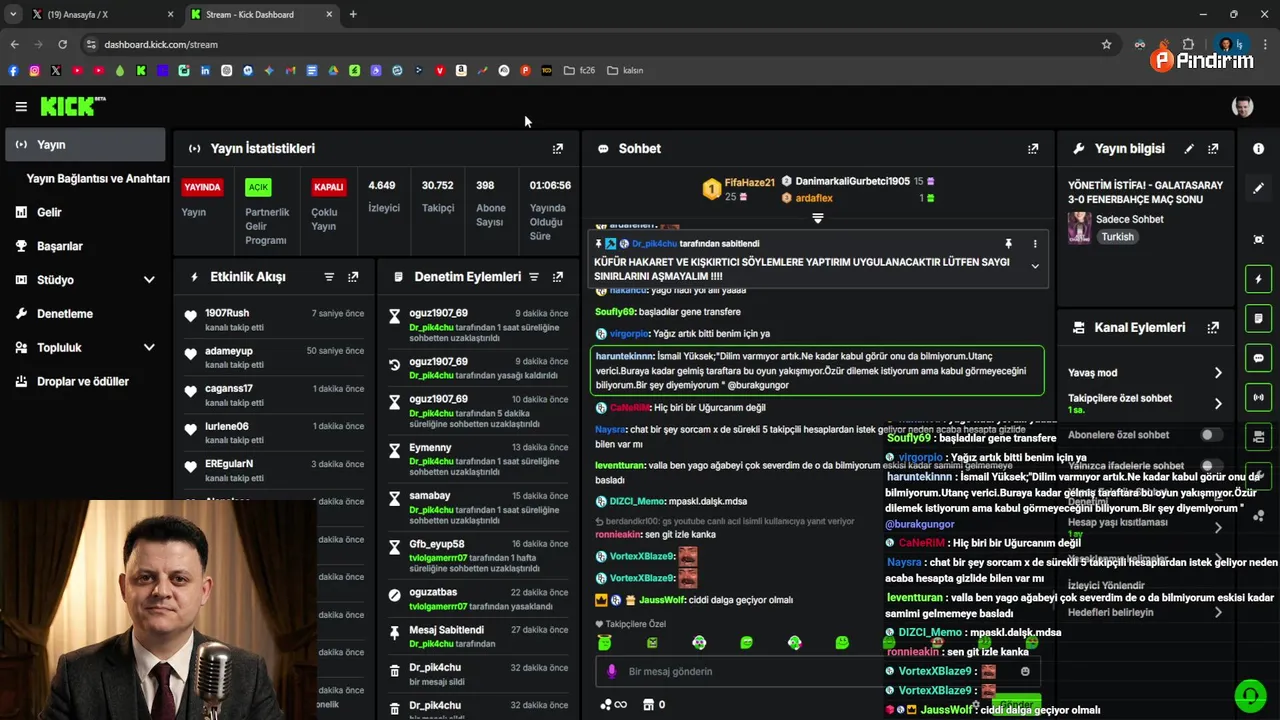The width and height of the screenshot is (1280, 720).
Task: Toggle Abonelere özel sohbet switch
Action: click(1212, 435)
